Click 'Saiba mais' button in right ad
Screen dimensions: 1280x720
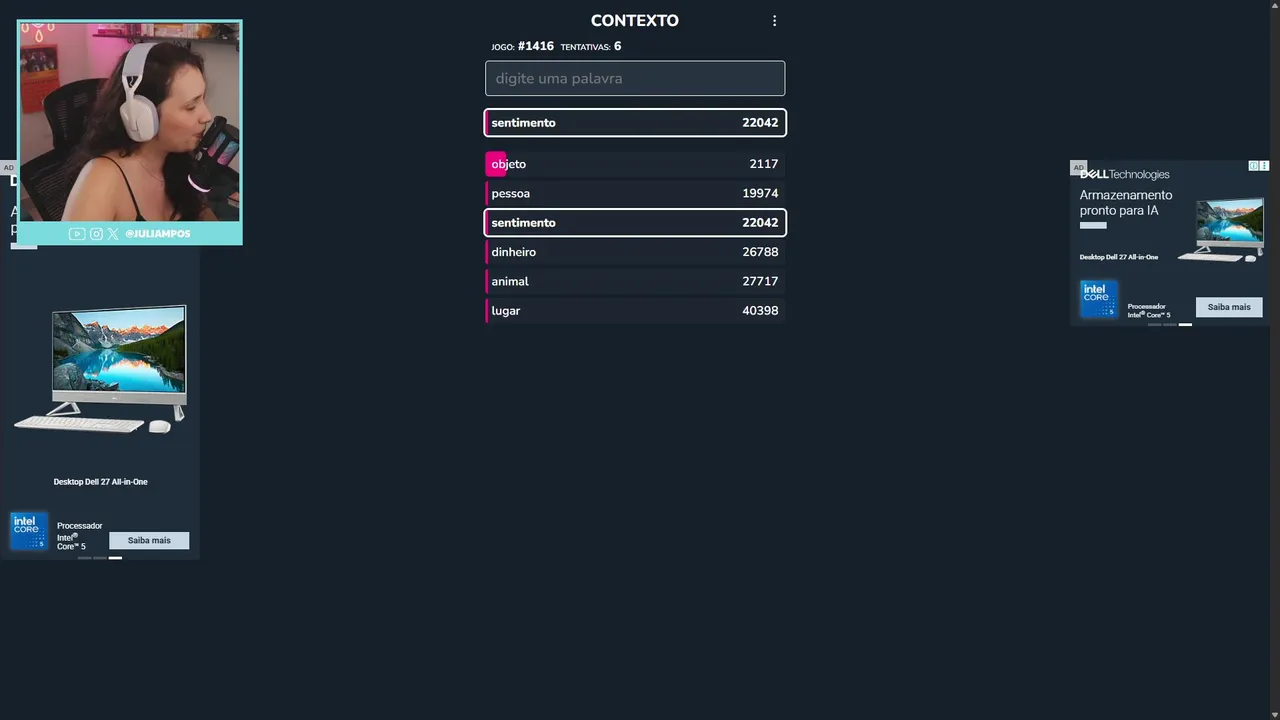tap(1229, 307)
